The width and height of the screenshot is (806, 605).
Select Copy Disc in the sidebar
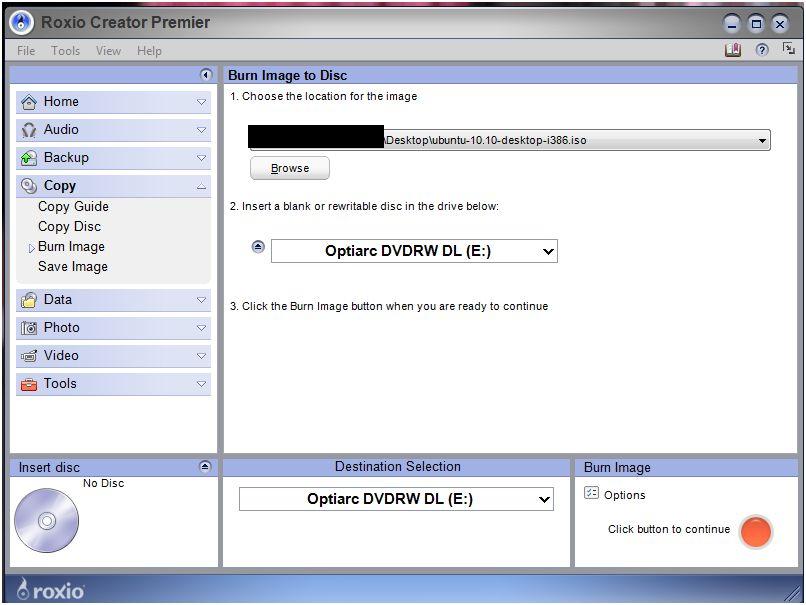69,227
